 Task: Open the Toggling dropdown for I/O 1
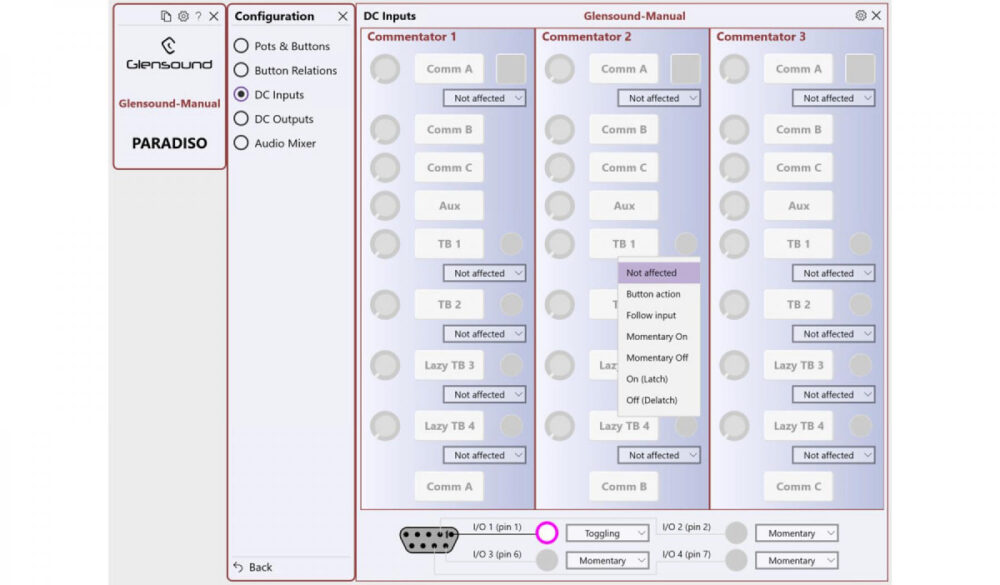point(607,532)
